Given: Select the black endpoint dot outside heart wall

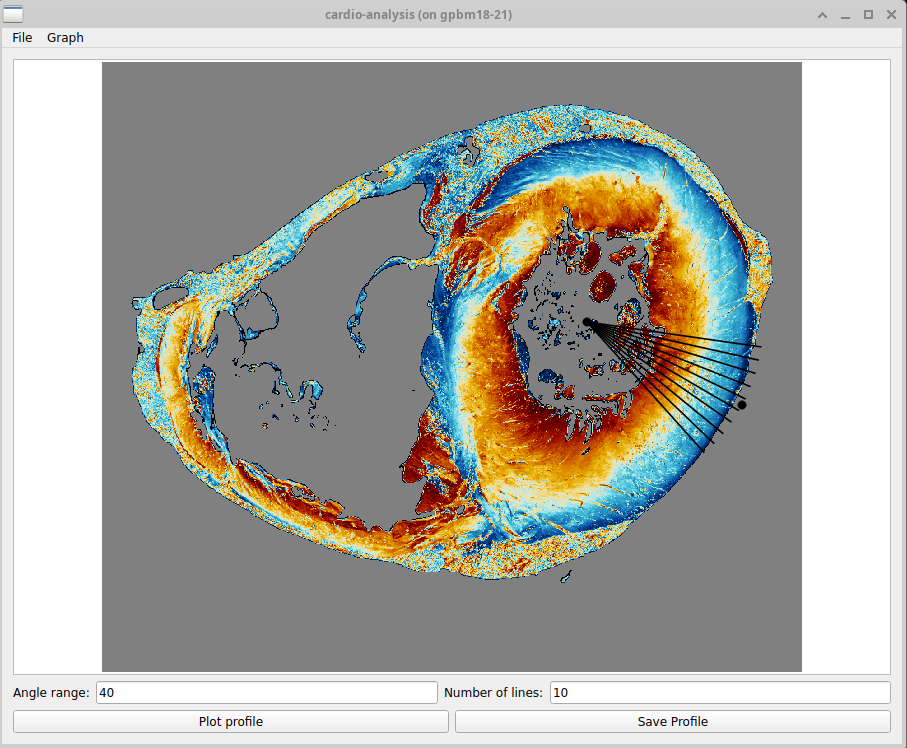Looking at the screenshot, I should [741, 405].
